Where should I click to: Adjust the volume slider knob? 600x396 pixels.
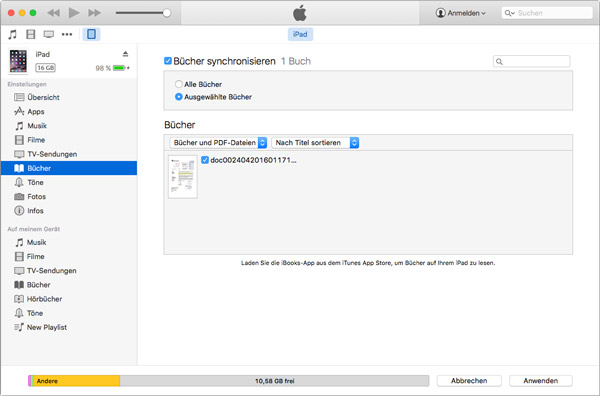point(167,13)
